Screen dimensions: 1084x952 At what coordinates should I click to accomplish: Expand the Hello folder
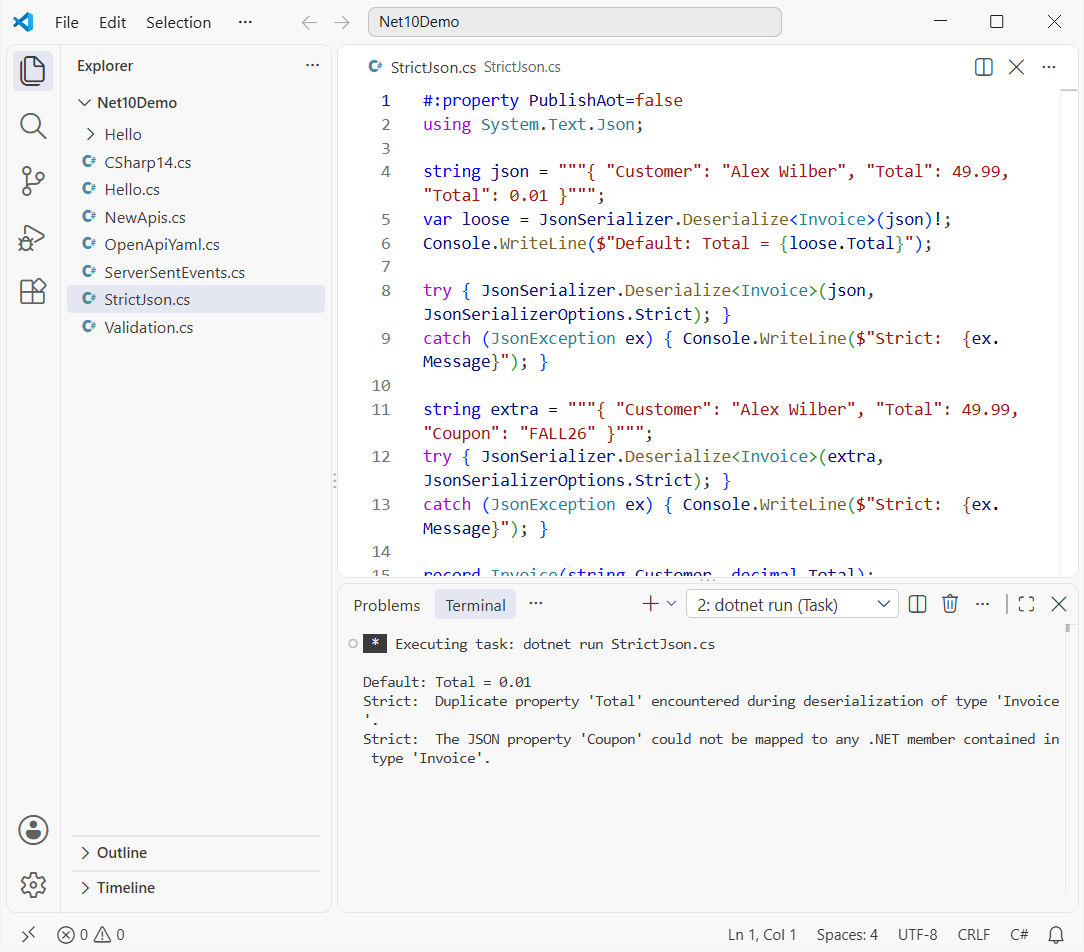pos(196,135)
